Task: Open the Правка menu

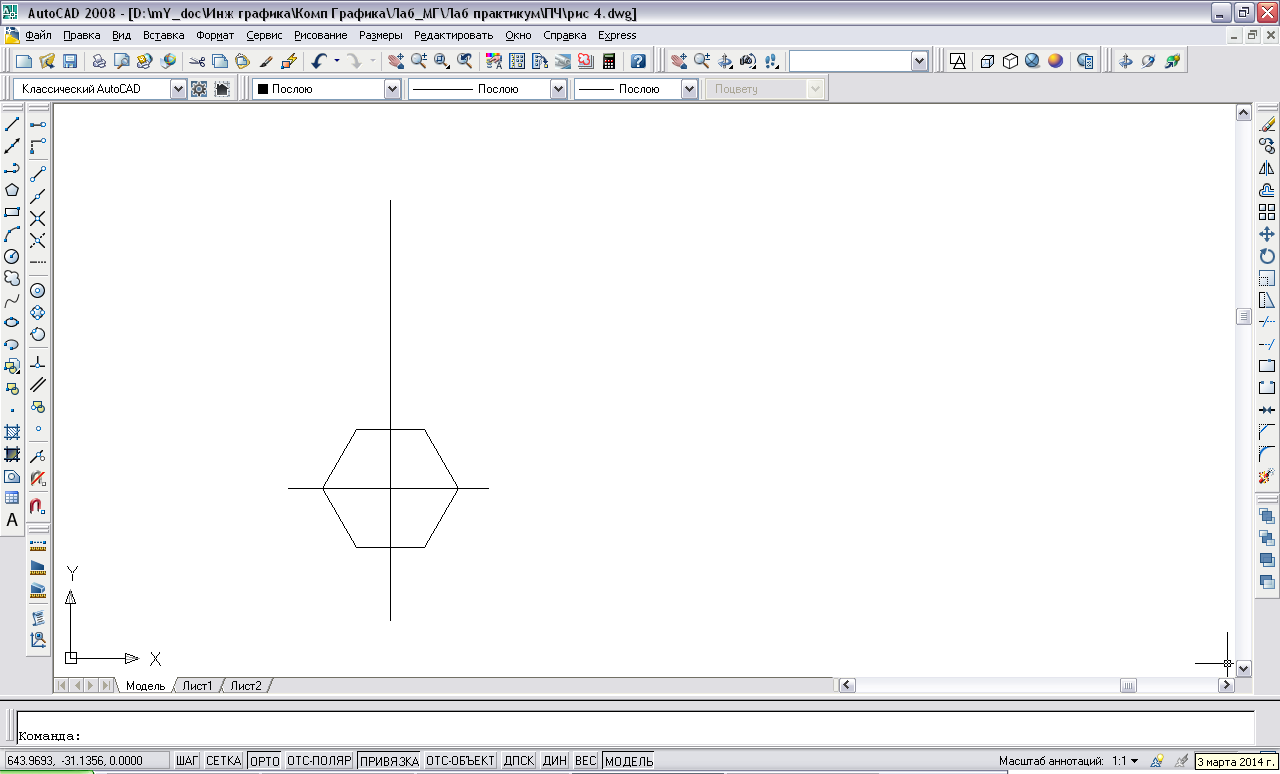Action: coord(82,35)
